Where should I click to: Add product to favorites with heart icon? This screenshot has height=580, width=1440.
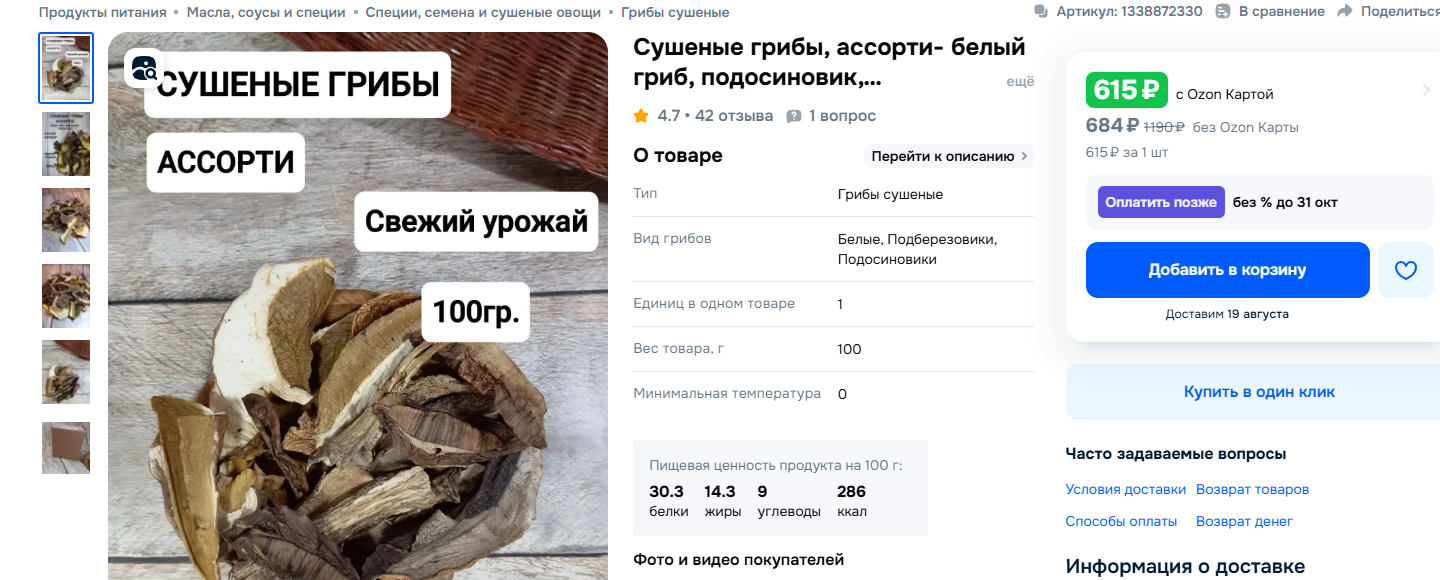(x=1406, y=270)
